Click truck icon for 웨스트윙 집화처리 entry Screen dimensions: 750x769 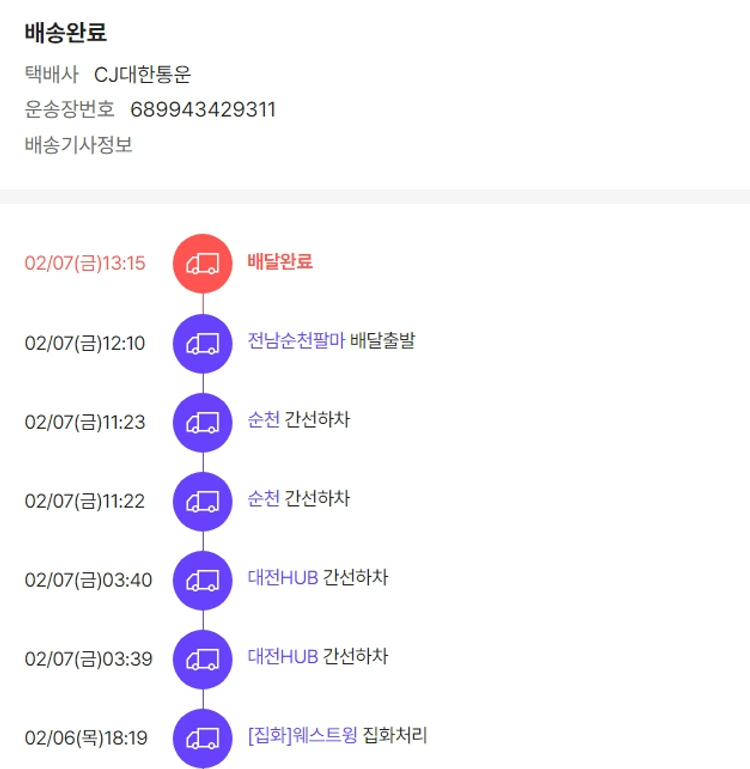(203, 738)
